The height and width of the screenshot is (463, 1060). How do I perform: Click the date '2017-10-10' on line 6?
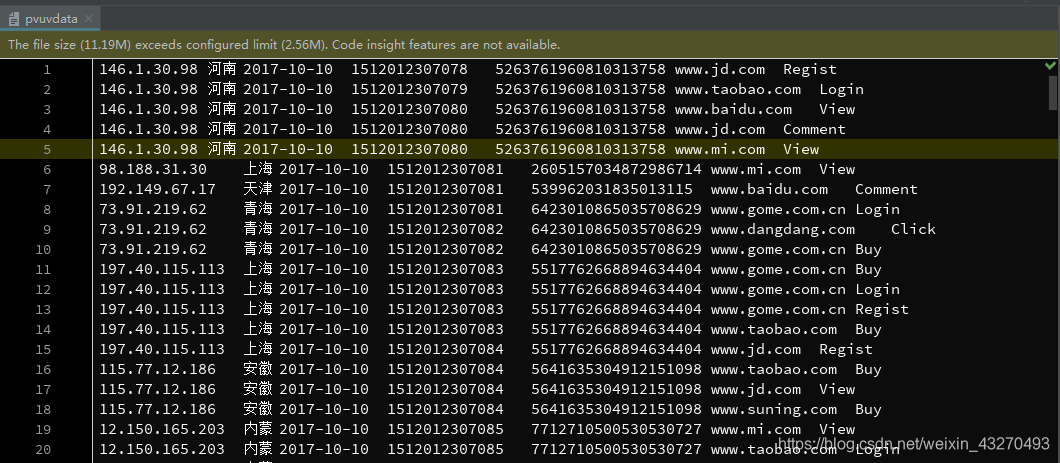click(324, 170)
